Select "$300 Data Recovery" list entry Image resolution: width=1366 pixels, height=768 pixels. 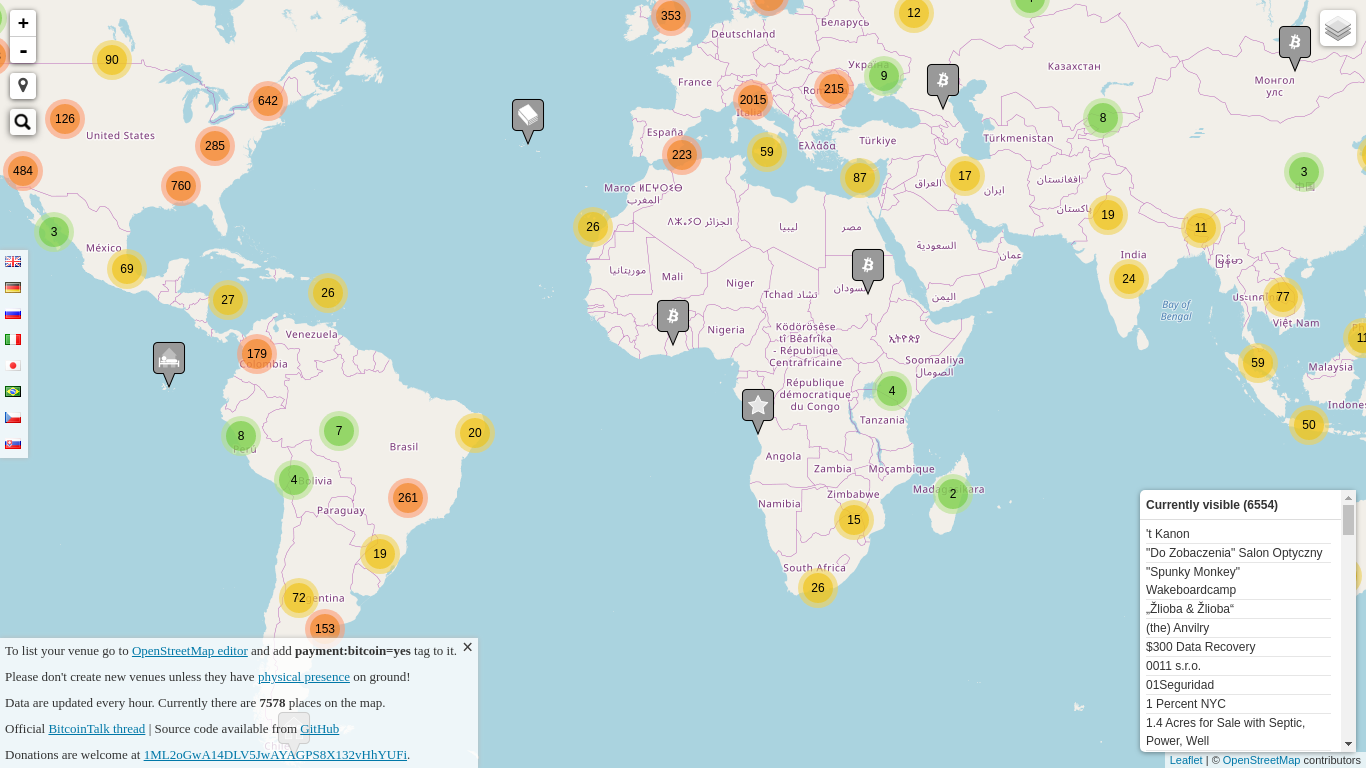1200,647
